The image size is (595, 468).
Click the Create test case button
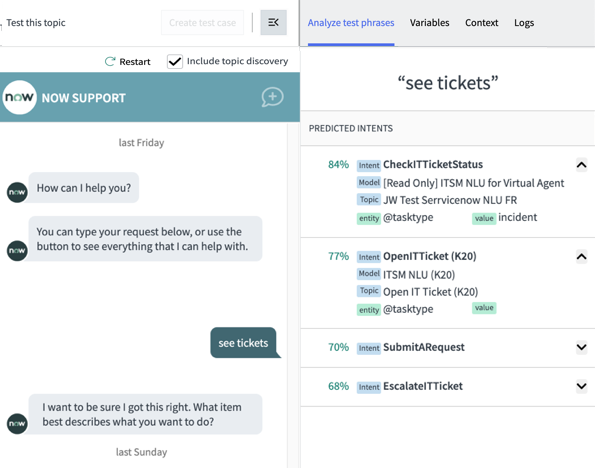point(203,23)
